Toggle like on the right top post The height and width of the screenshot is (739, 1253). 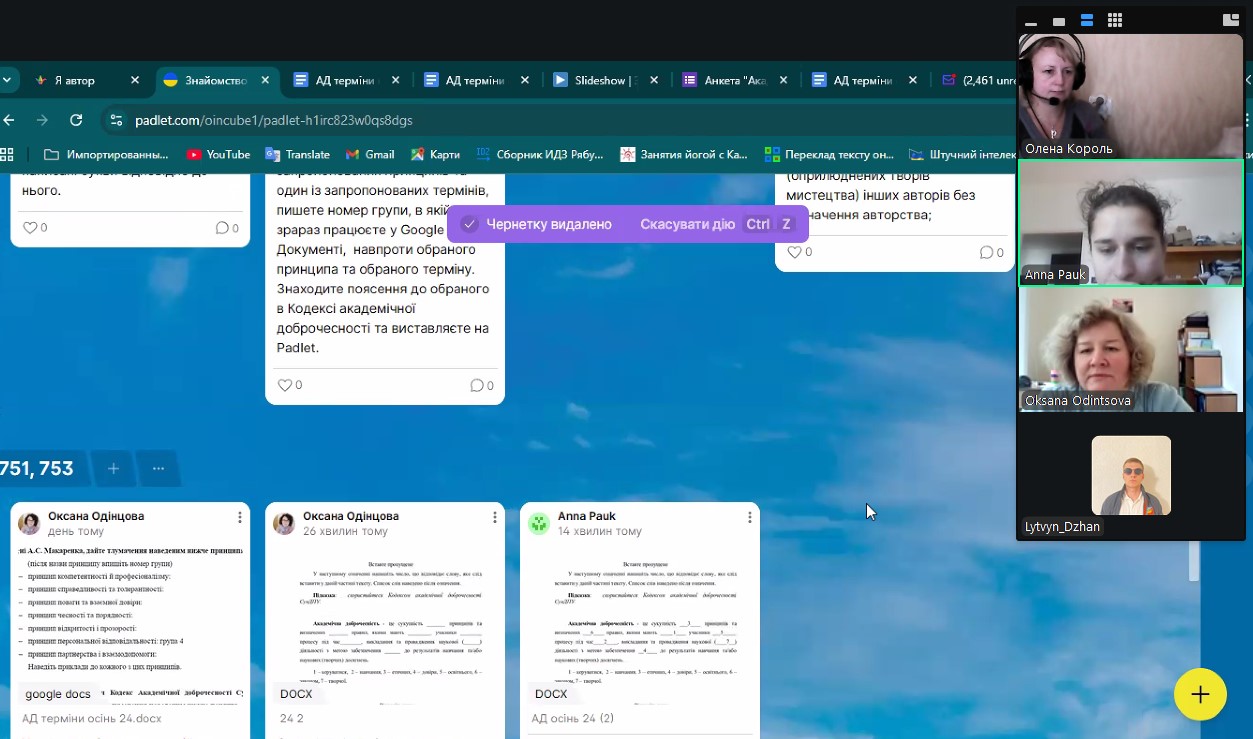click(x=794, y=253)
